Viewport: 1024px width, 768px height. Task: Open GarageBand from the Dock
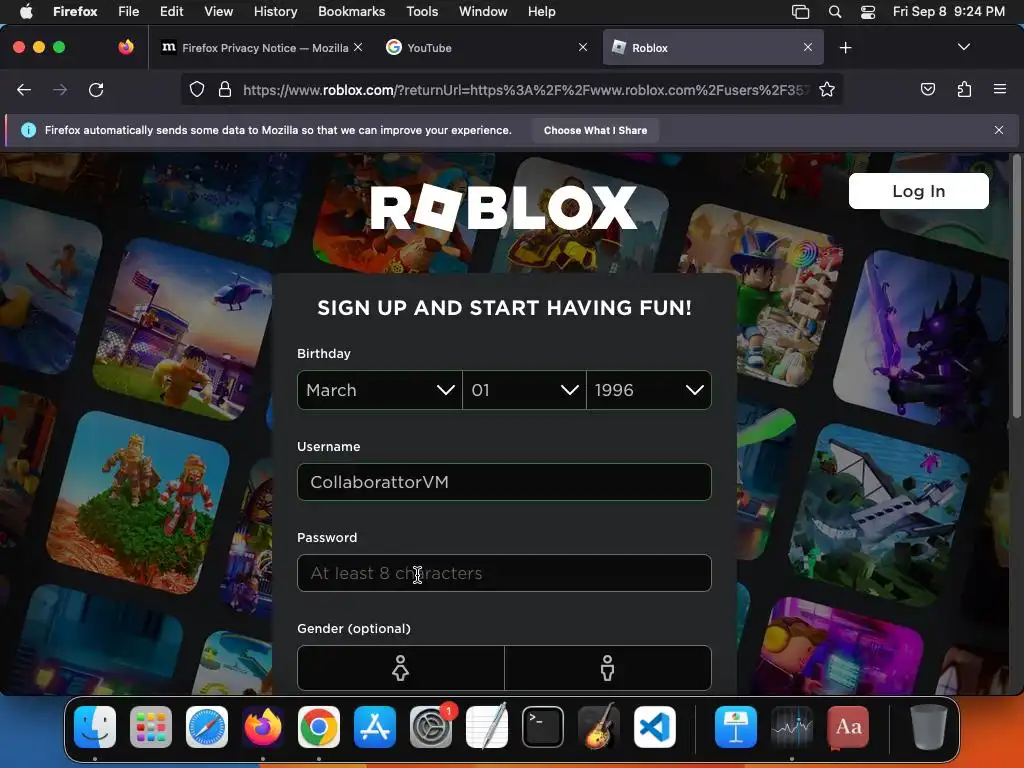pyautogui.click(x=599, y=727)
